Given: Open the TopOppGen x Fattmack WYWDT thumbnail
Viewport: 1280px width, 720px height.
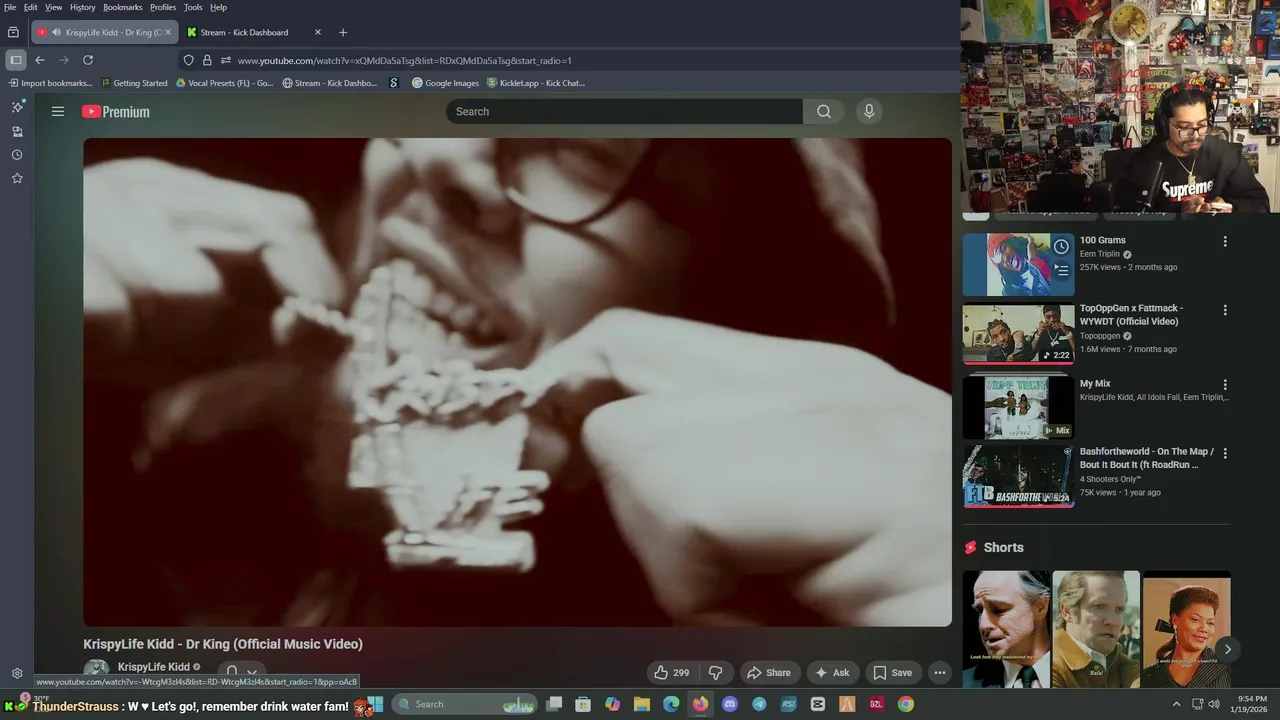Looking at the screenshot, I should 1018,334.
